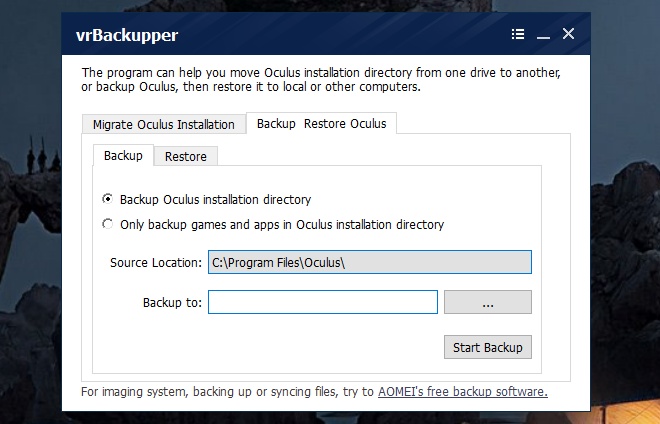Select the Backup sub-tab
This screenshot has height=424, width=660.
point(123,155)
